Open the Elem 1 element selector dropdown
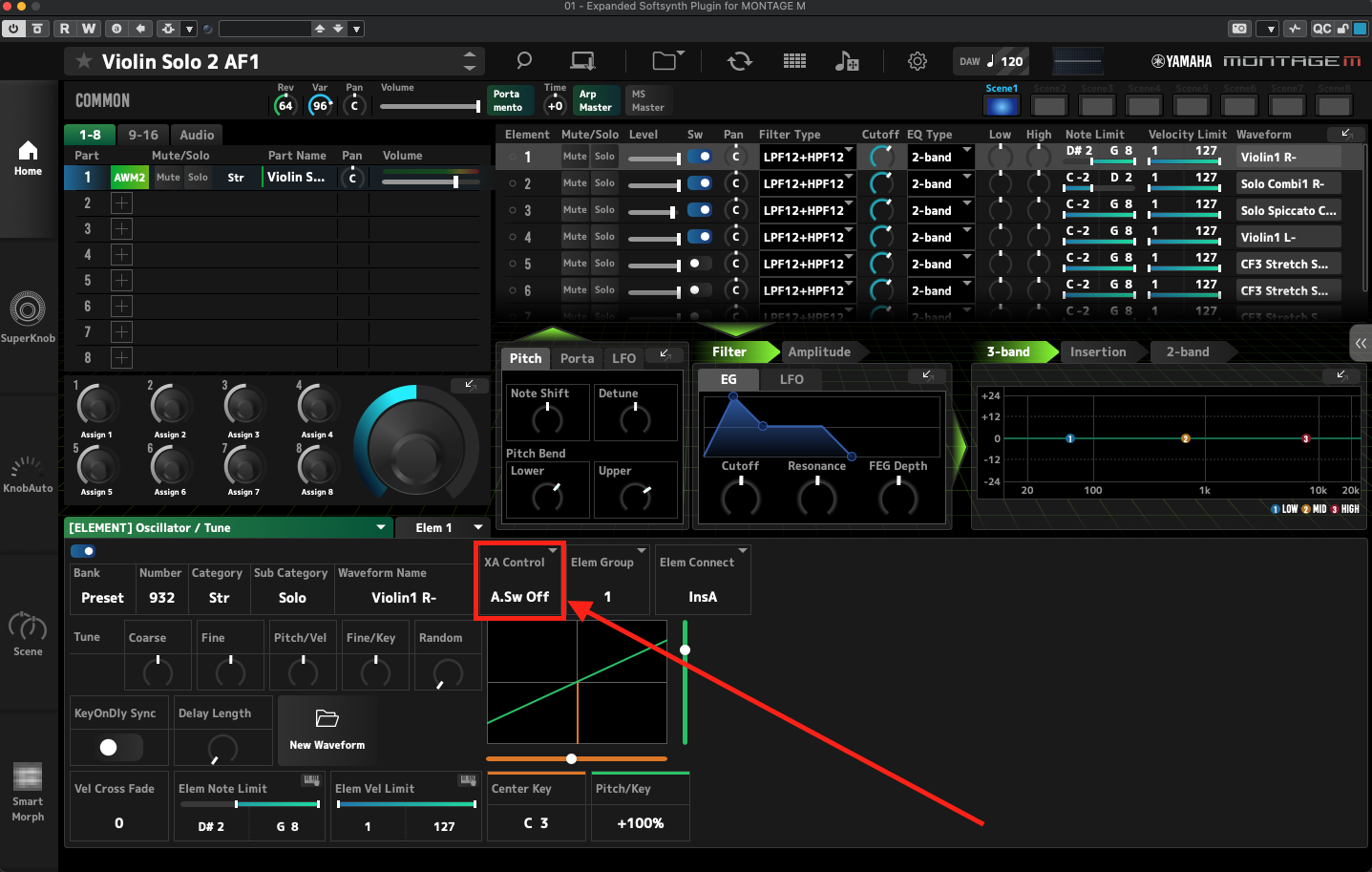This screenshot has width=1372, height=872. pos(450,527)
